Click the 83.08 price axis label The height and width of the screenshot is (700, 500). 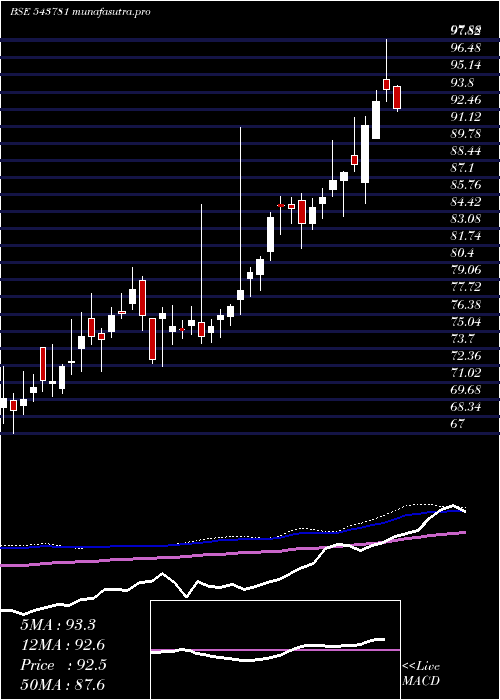click(466, 219)
